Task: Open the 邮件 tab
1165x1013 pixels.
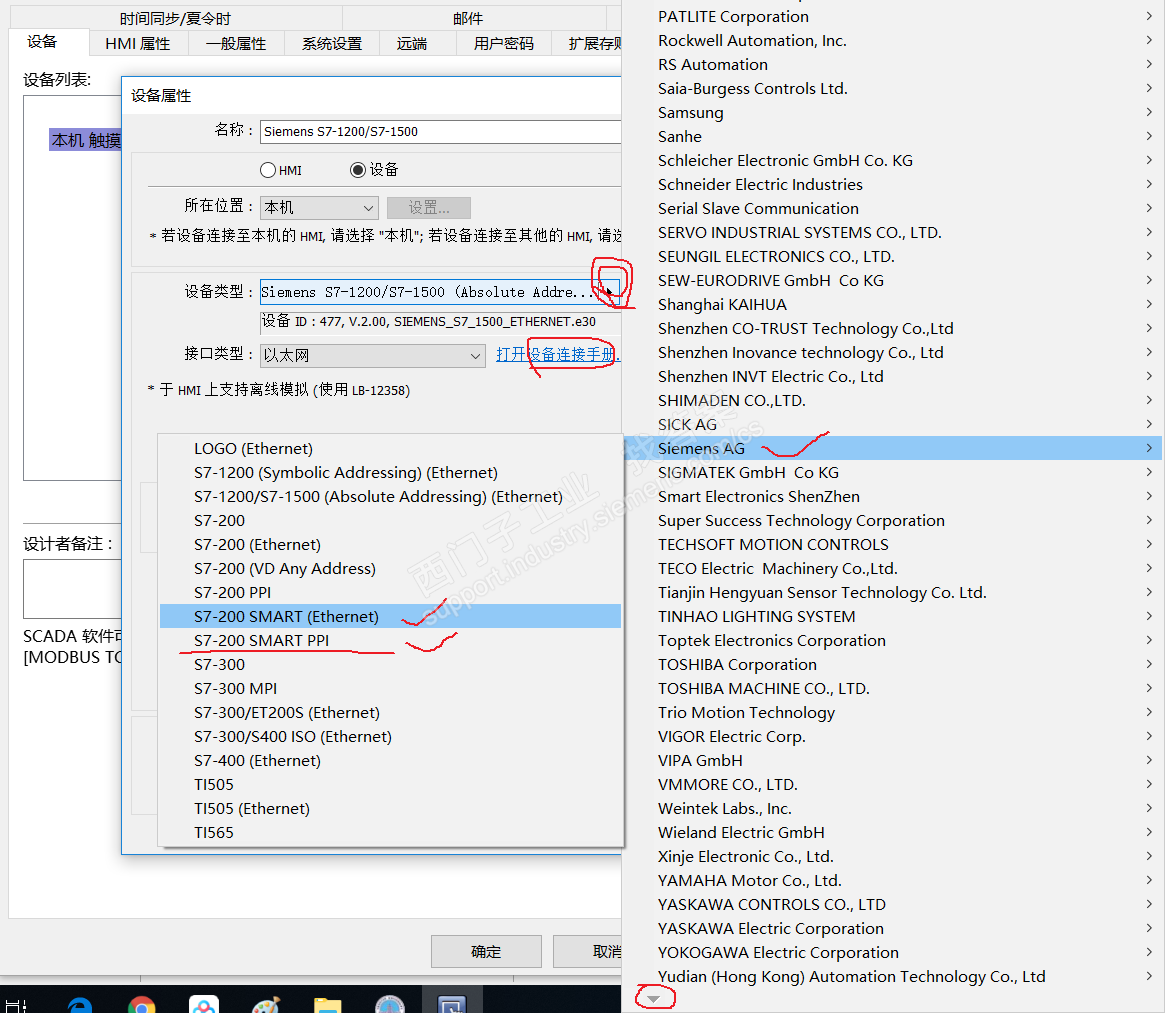Action: click(467, 19)
